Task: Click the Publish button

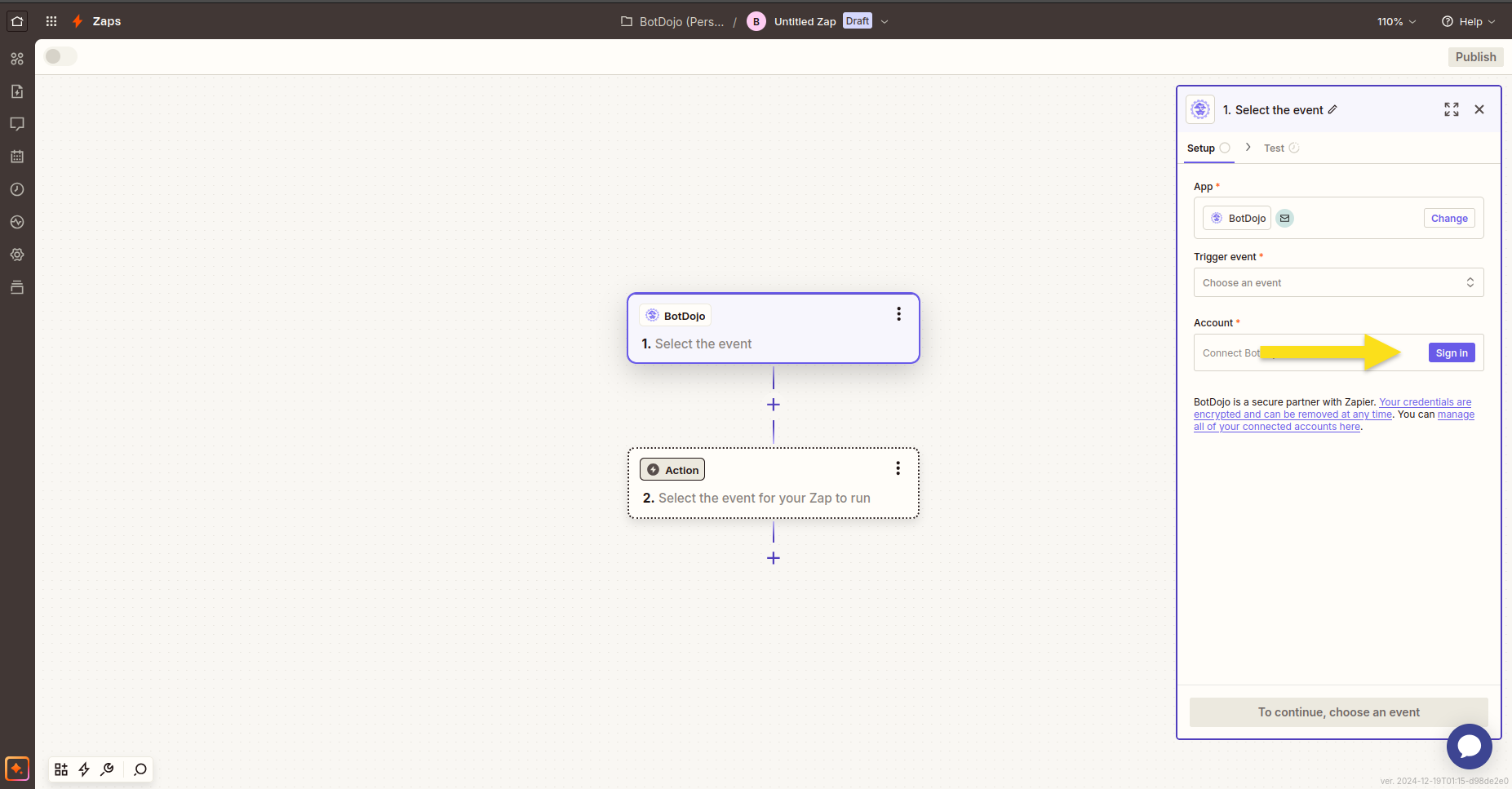Action: (x=1475, y=56)
